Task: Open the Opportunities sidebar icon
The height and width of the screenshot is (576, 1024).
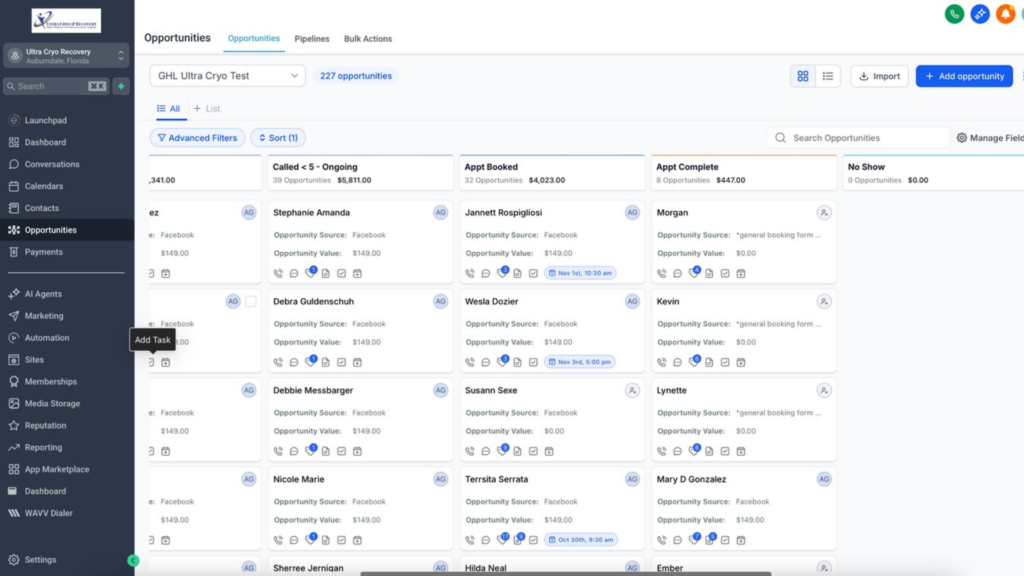Action: [14, 229]
